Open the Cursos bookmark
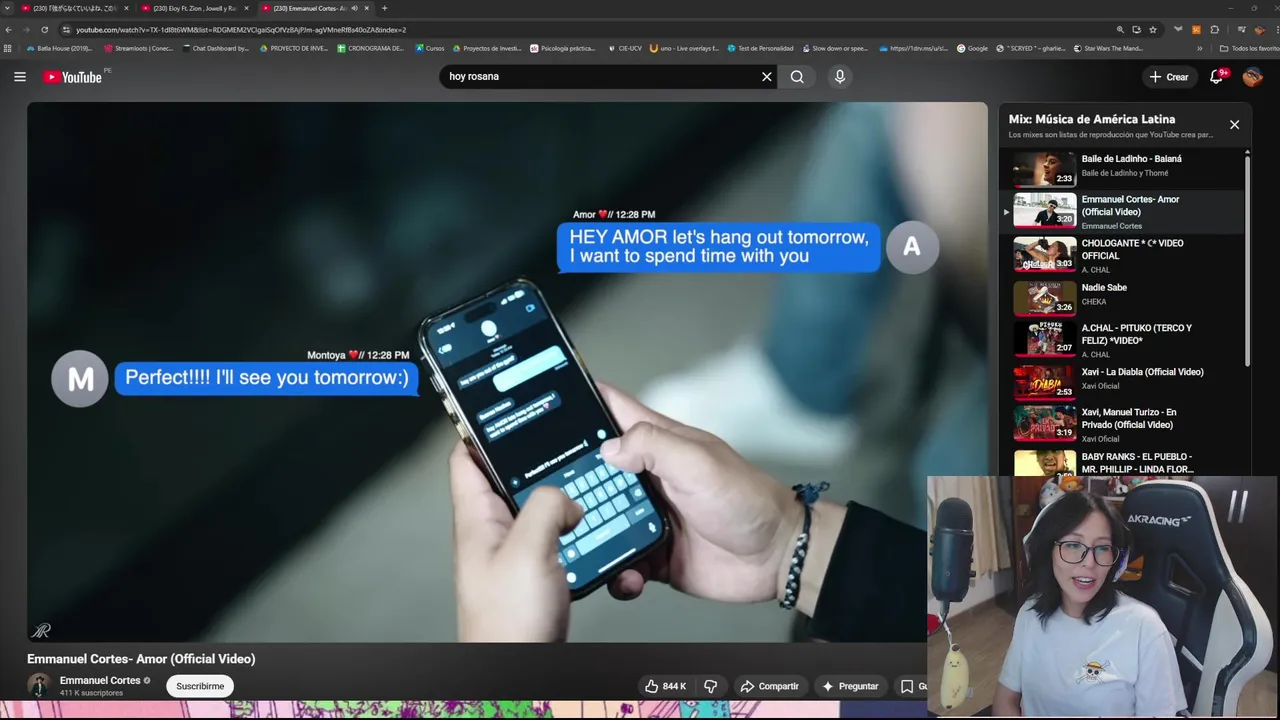Viewport: 1280px width, 720px height. click(x=430, y=48)
